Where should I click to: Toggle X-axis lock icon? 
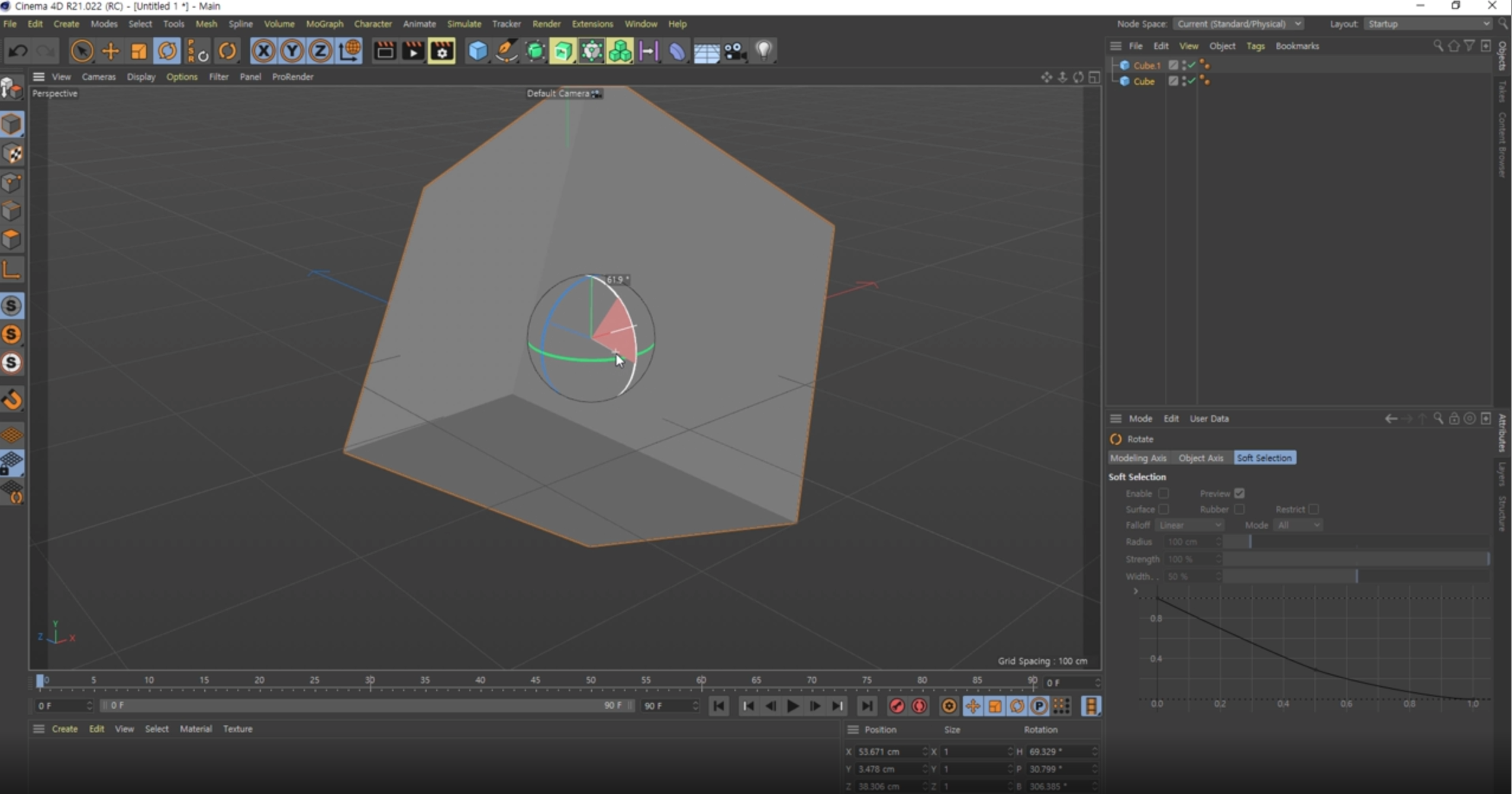263,52
